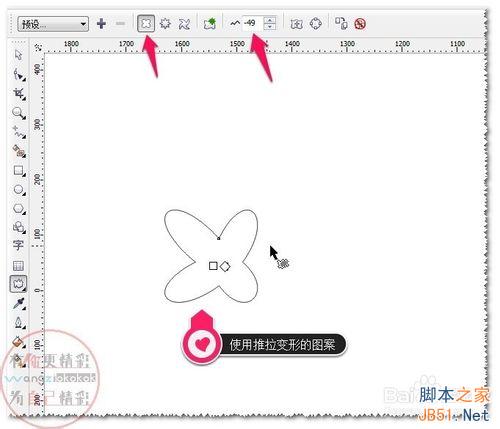Click the Clear distortion button
This screenshot has width=500, height=429.
[x=360, y=24]
